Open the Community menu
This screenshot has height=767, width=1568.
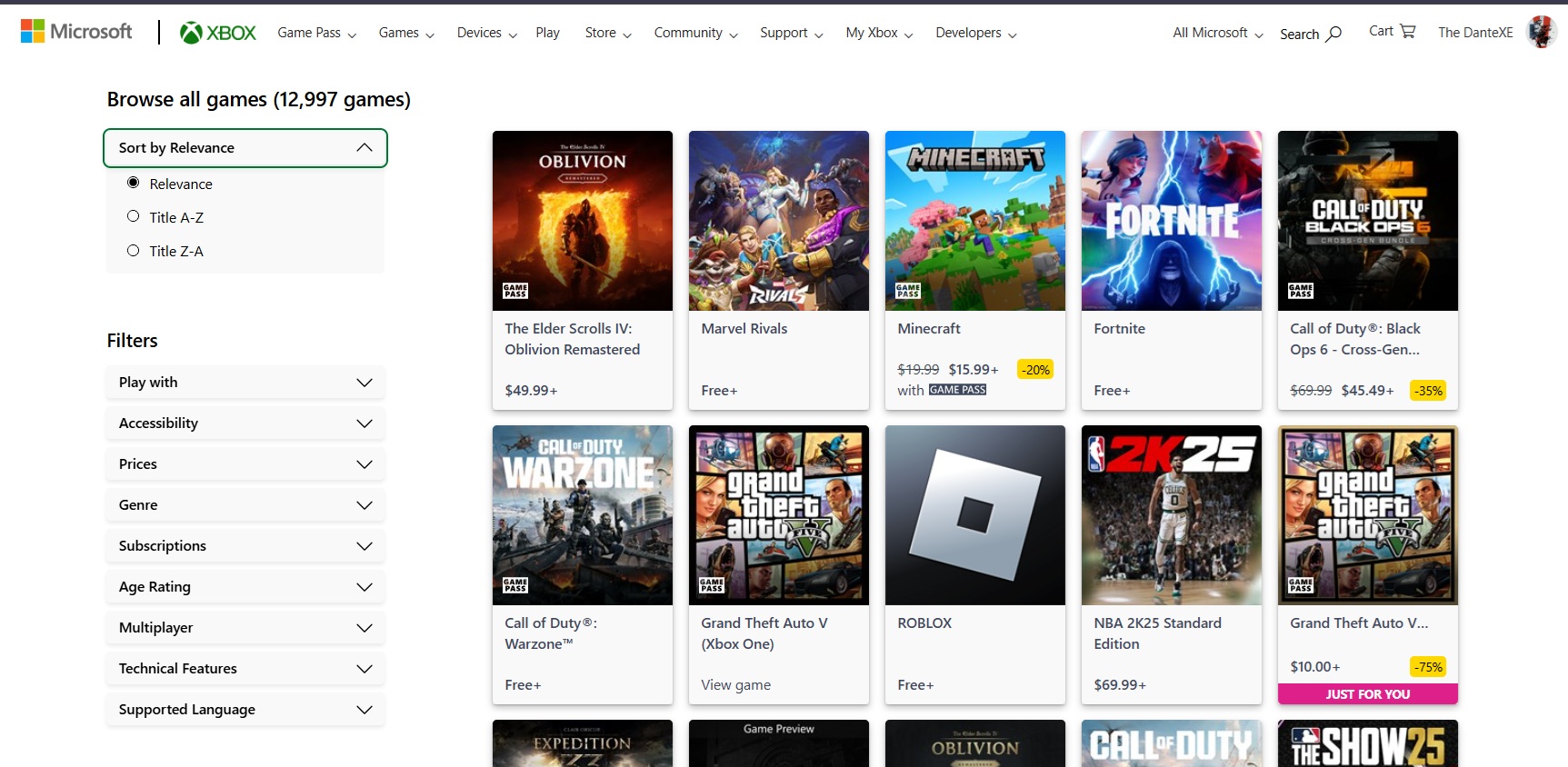(x=695, y=33)
